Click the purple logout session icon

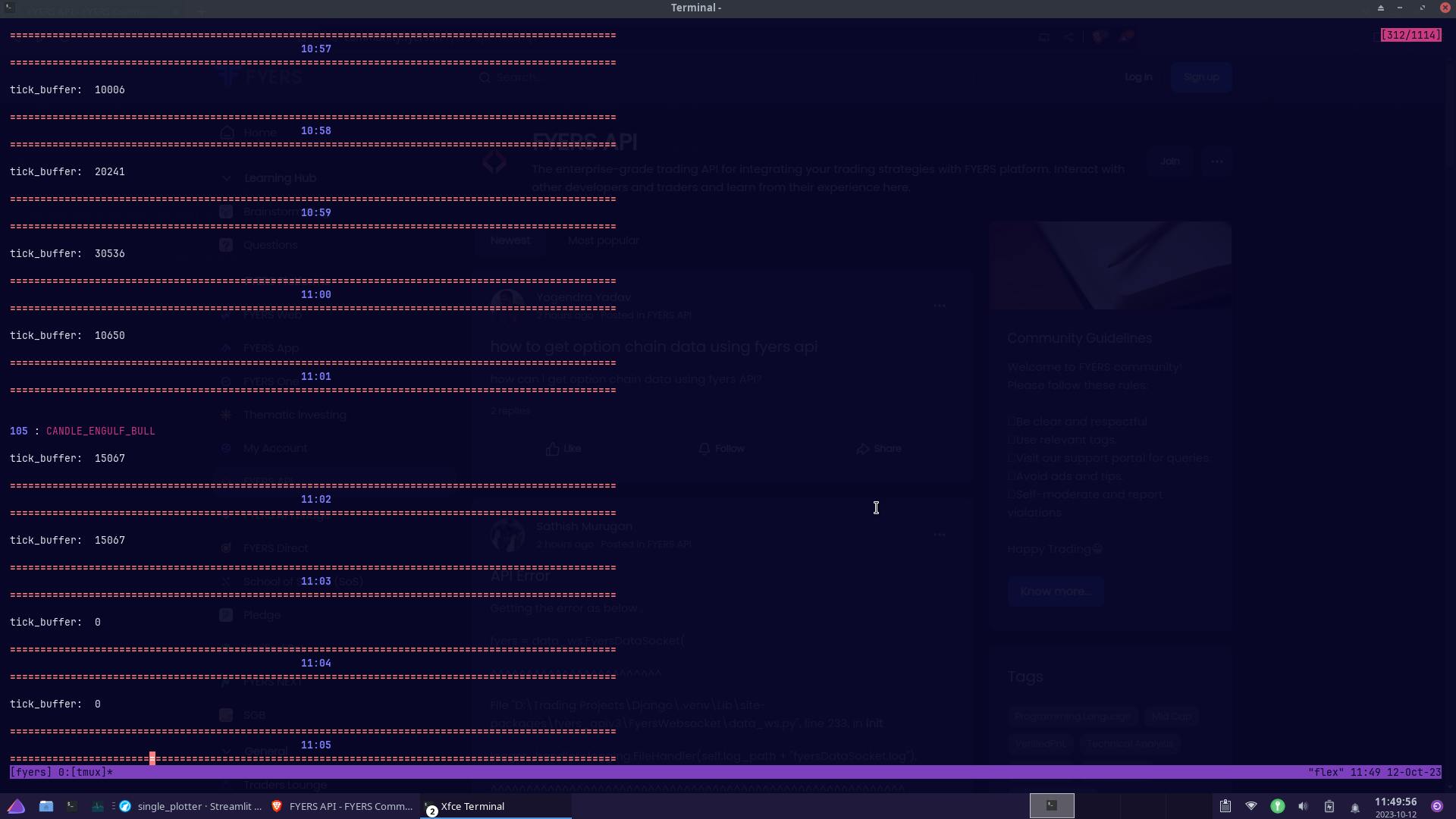tap(1436, 806)
